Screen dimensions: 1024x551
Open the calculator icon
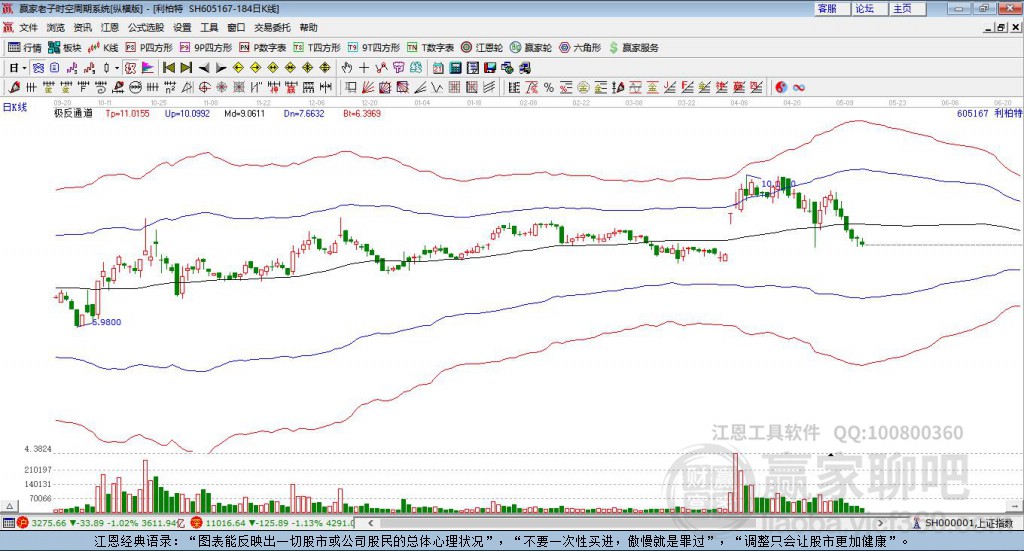[x=456, y=68]
